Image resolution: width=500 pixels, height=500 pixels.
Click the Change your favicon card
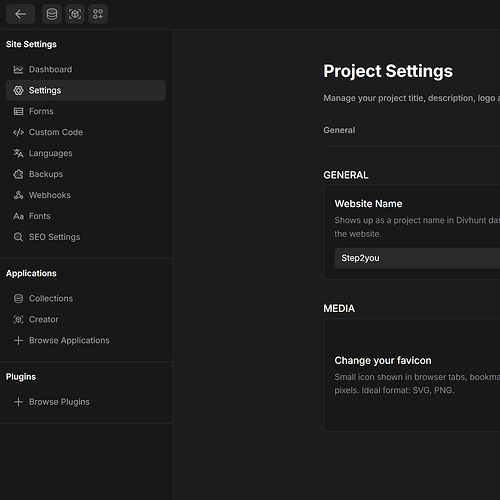tap(412, 375)
